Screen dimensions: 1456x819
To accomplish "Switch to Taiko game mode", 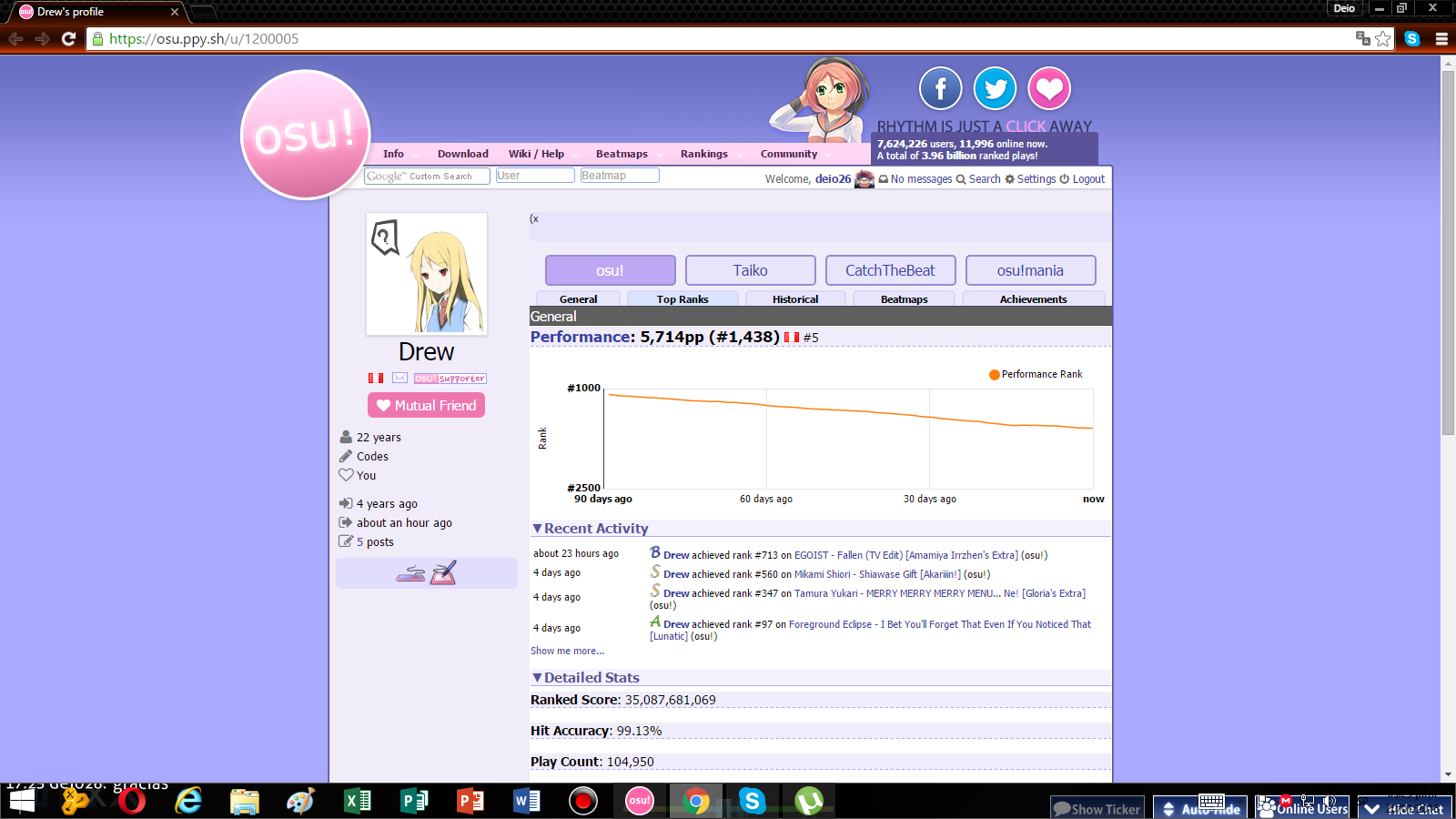I will pos(750,270).
